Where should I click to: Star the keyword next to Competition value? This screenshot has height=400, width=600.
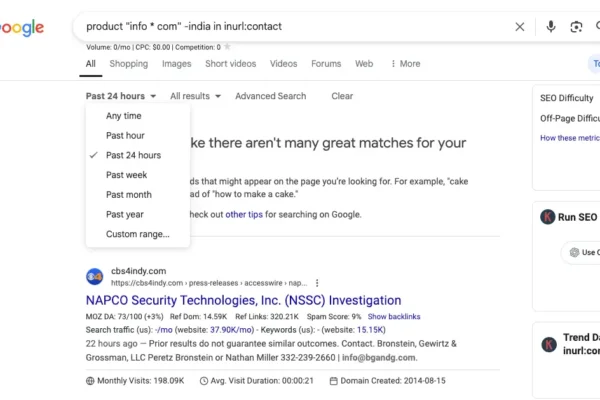pos(227,47)
